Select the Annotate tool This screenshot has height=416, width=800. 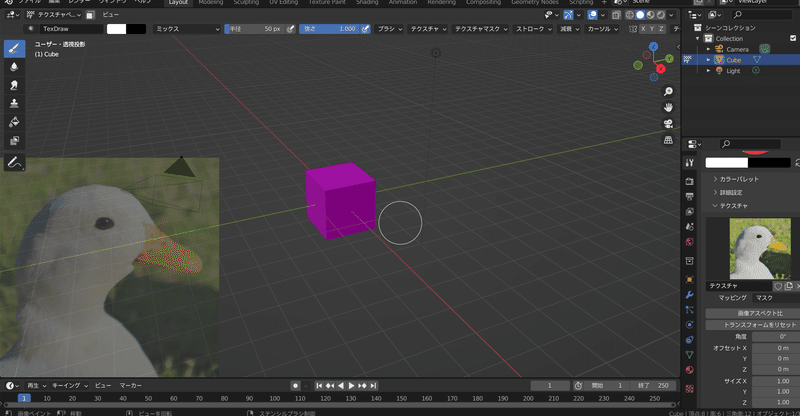pyautogui.click(x=14, y=163)
